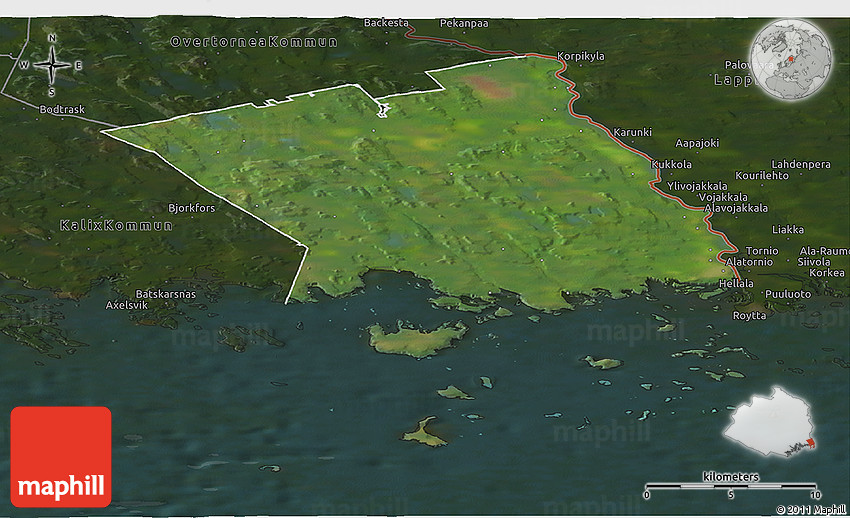
Task: Click the Roytta place label
Action: click(x=750, y=315)
